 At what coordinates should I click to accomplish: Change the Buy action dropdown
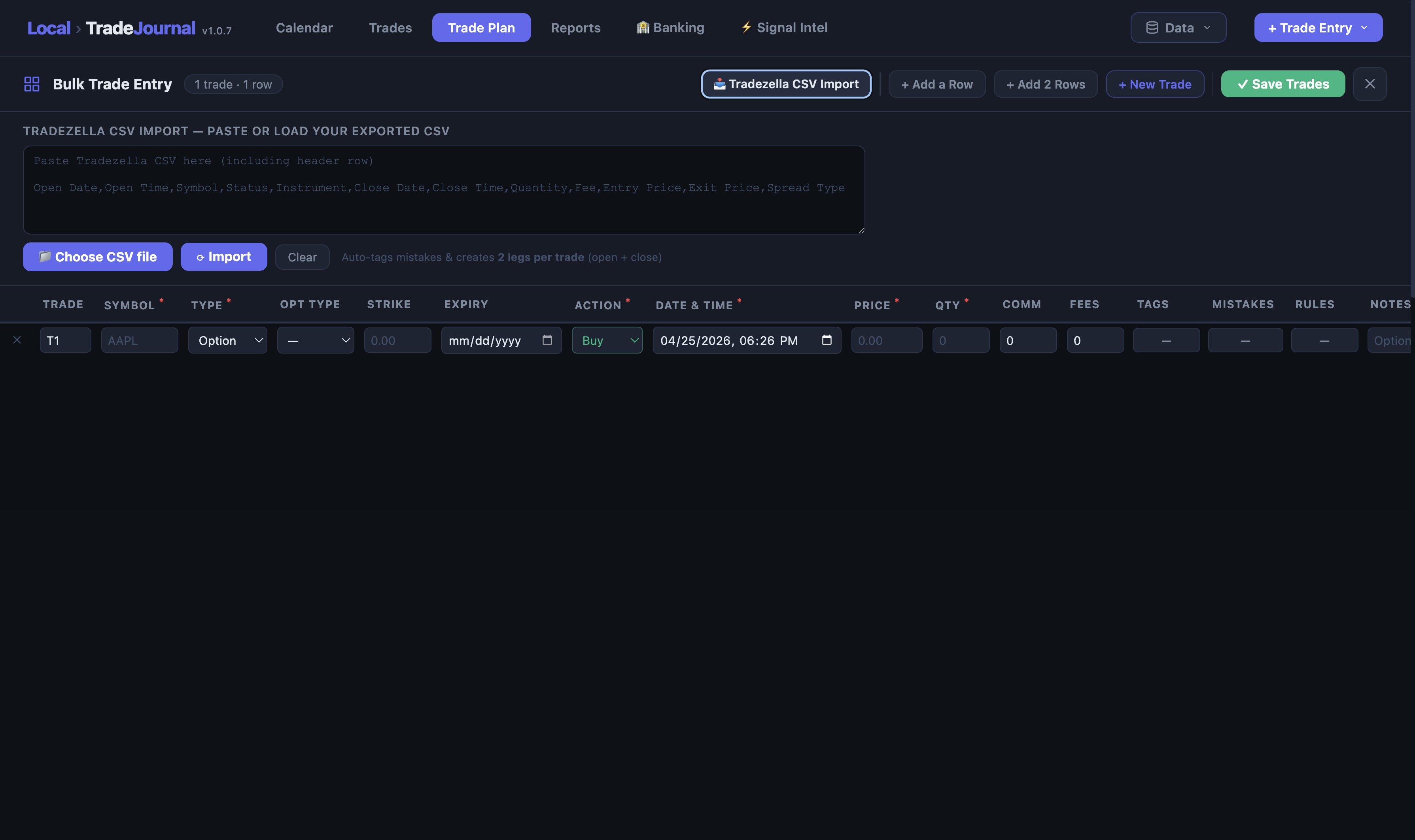pos(607,340)
